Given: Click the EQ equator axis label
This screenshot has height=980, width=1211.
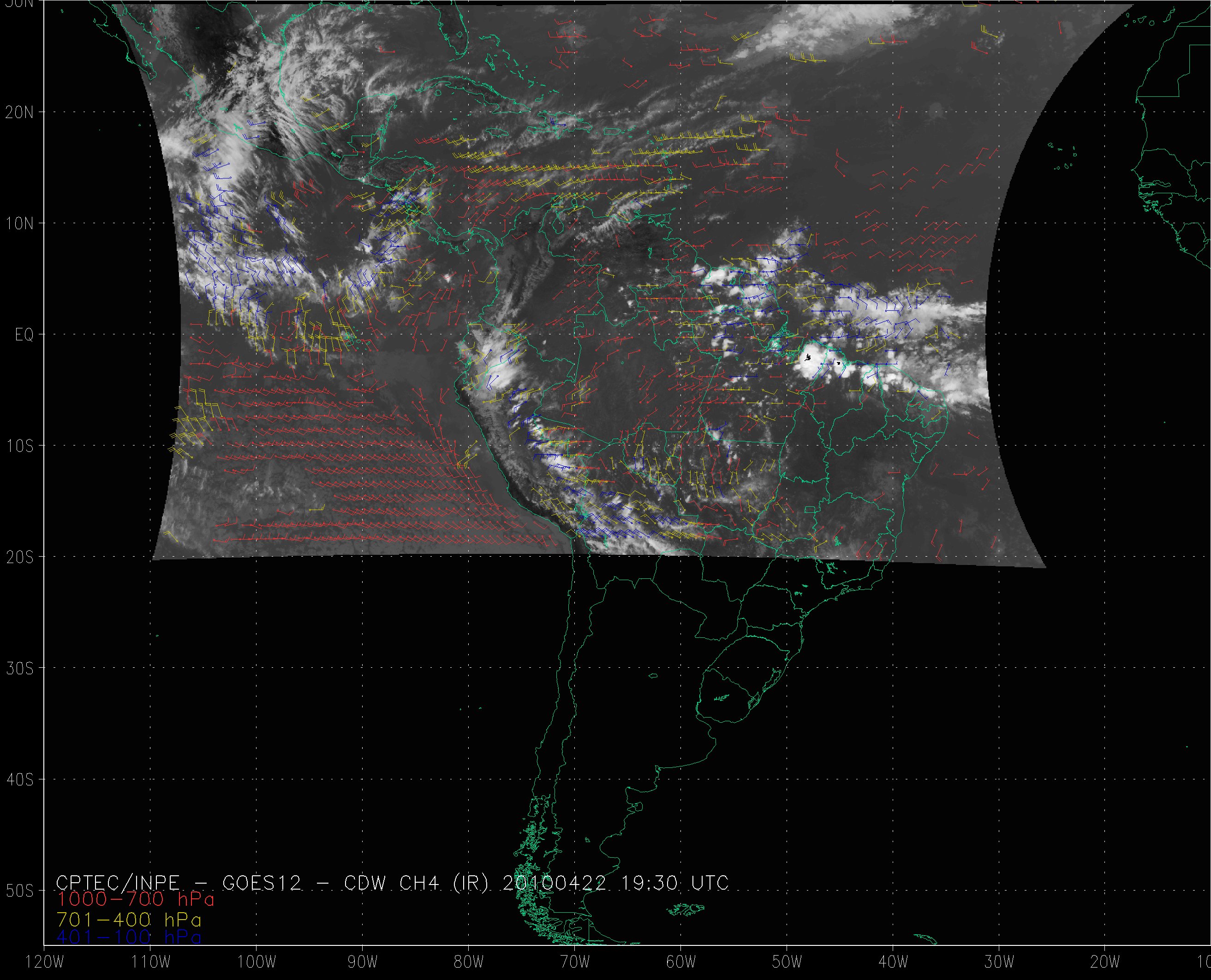Looking at the screenshot, I should click(x=24, y=335).
